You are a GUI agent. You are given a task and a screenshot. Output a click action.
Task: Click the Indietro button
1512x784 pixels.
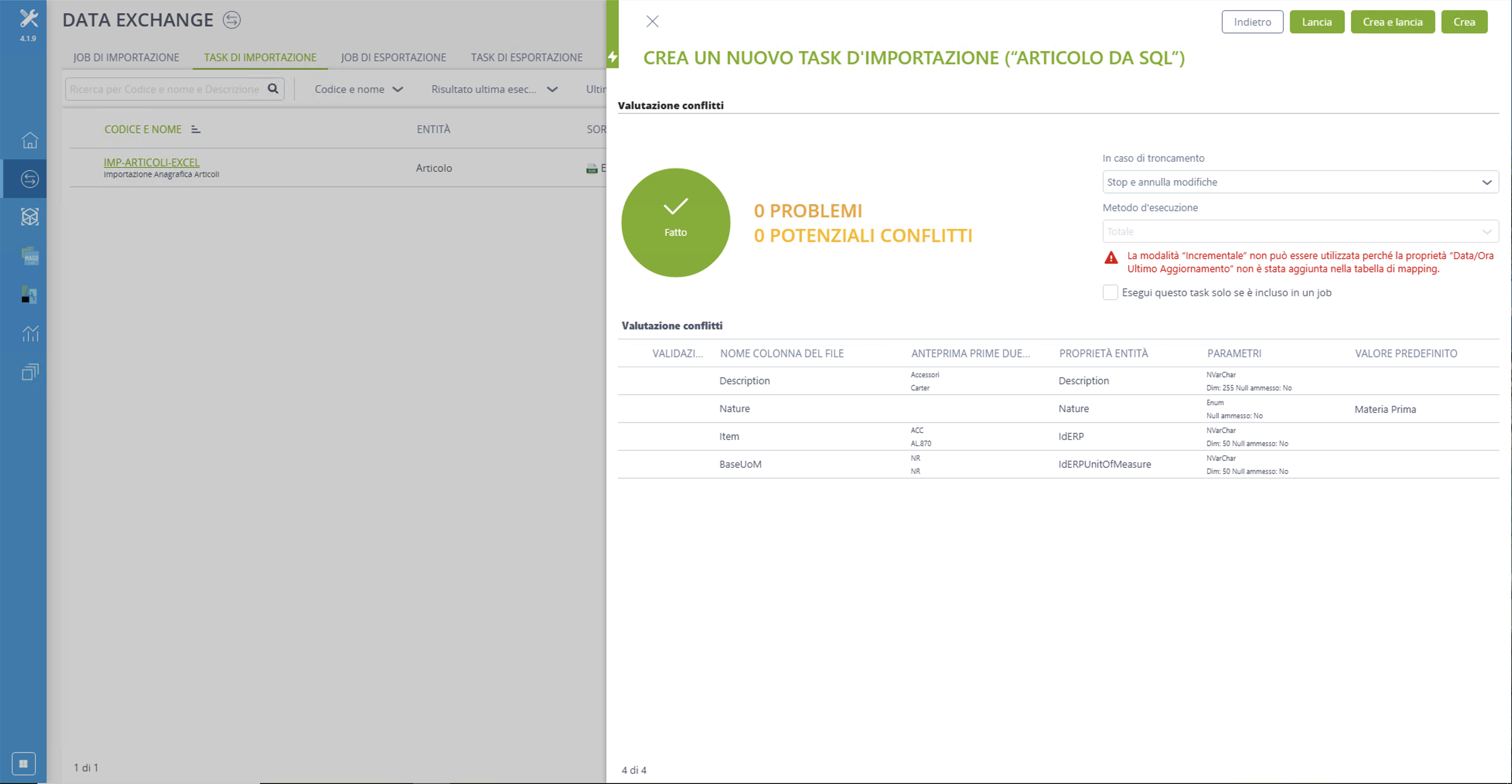point(1252,22)
